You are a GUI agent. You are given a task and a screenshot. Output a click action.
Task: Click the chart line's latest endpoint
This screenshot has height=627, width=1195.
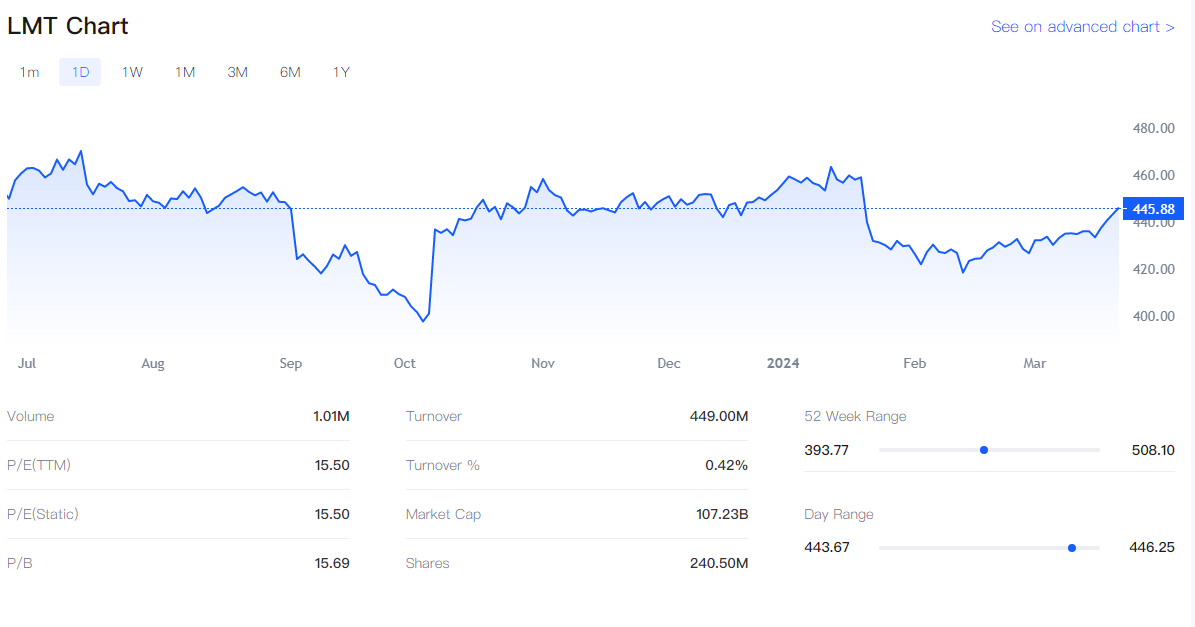1117,208
